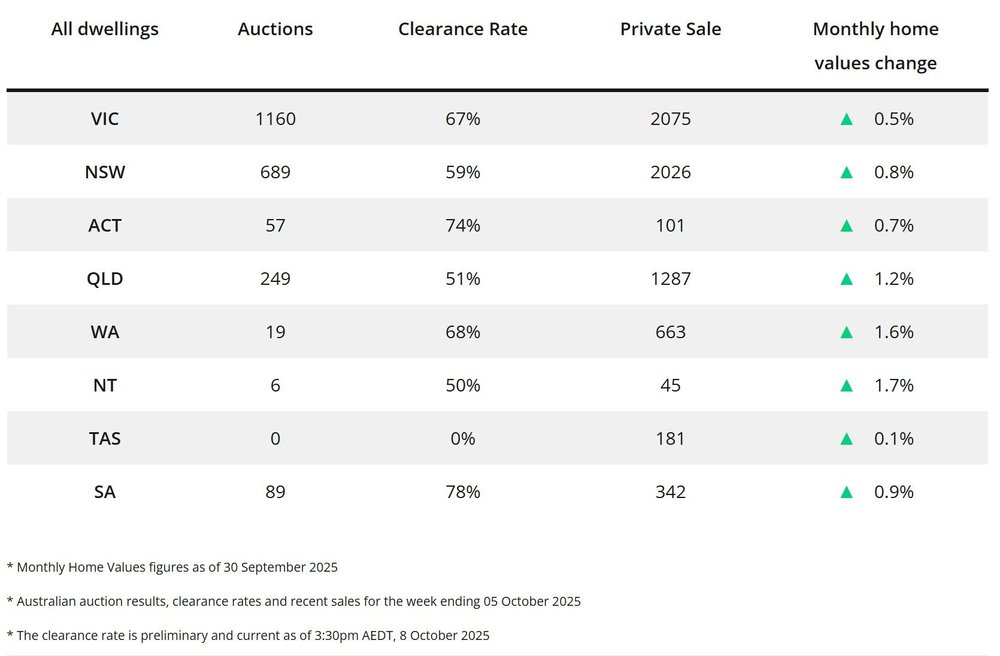Click the TAS row label

pyautogui.click(x=105, y=439)
